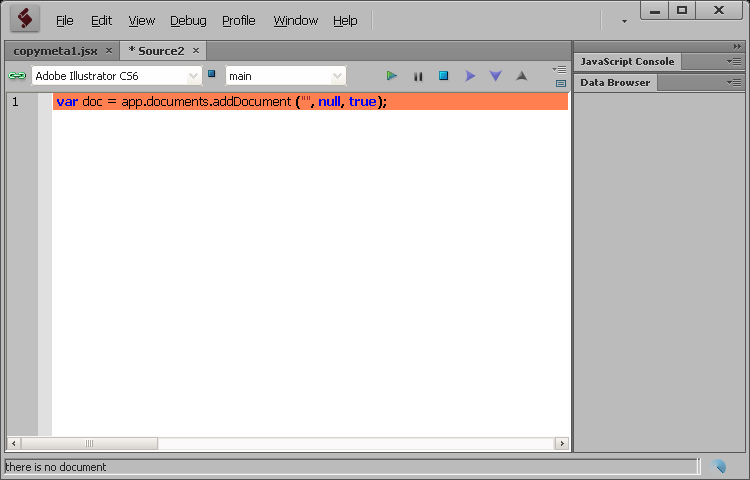Minimize the ExtendScript Toolkit window
This screenshot has height=480, width=750.
click(x=655, y=11)
